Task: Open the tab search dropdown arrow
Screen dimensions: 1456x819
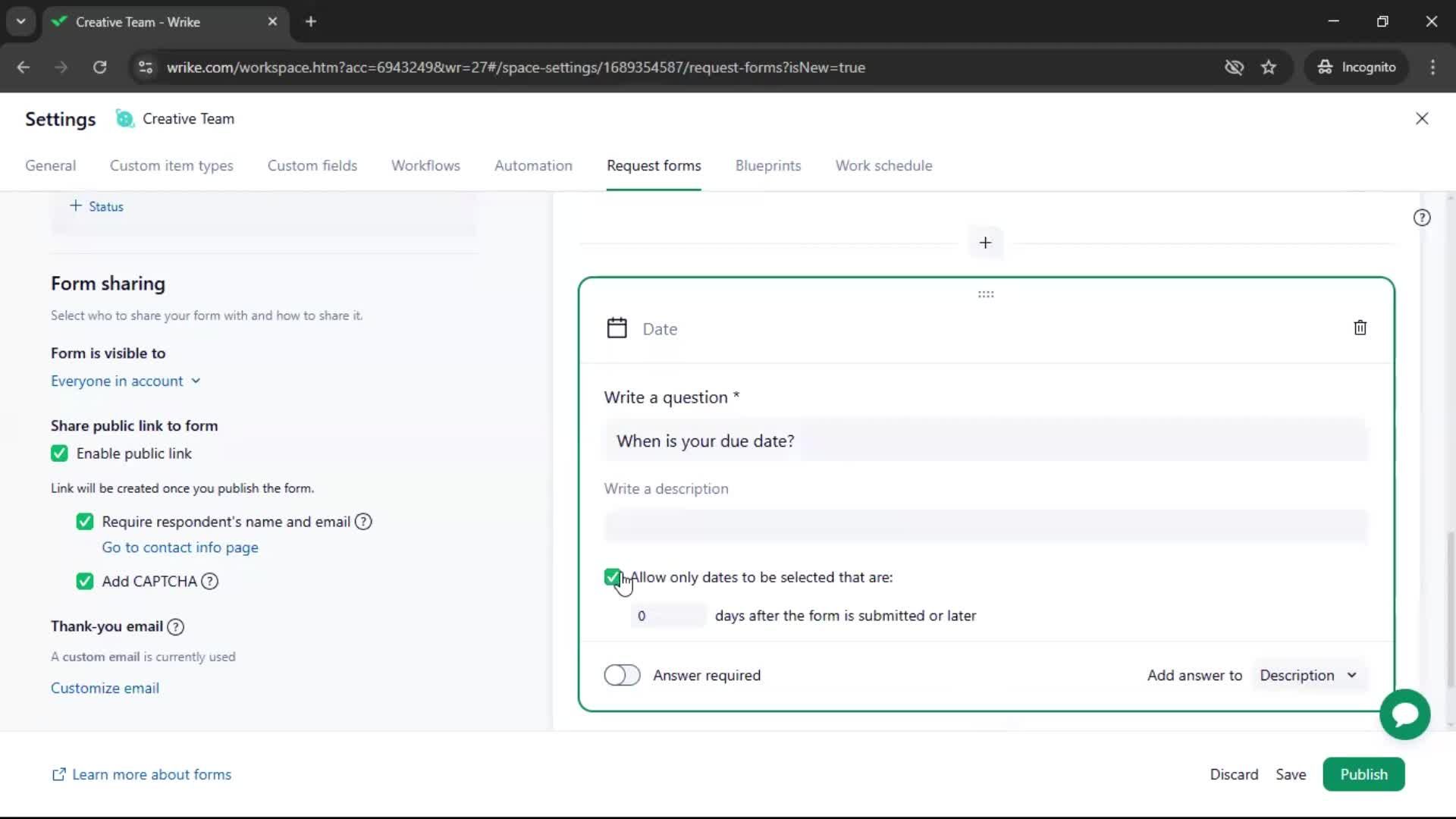Action: [21, 22]
